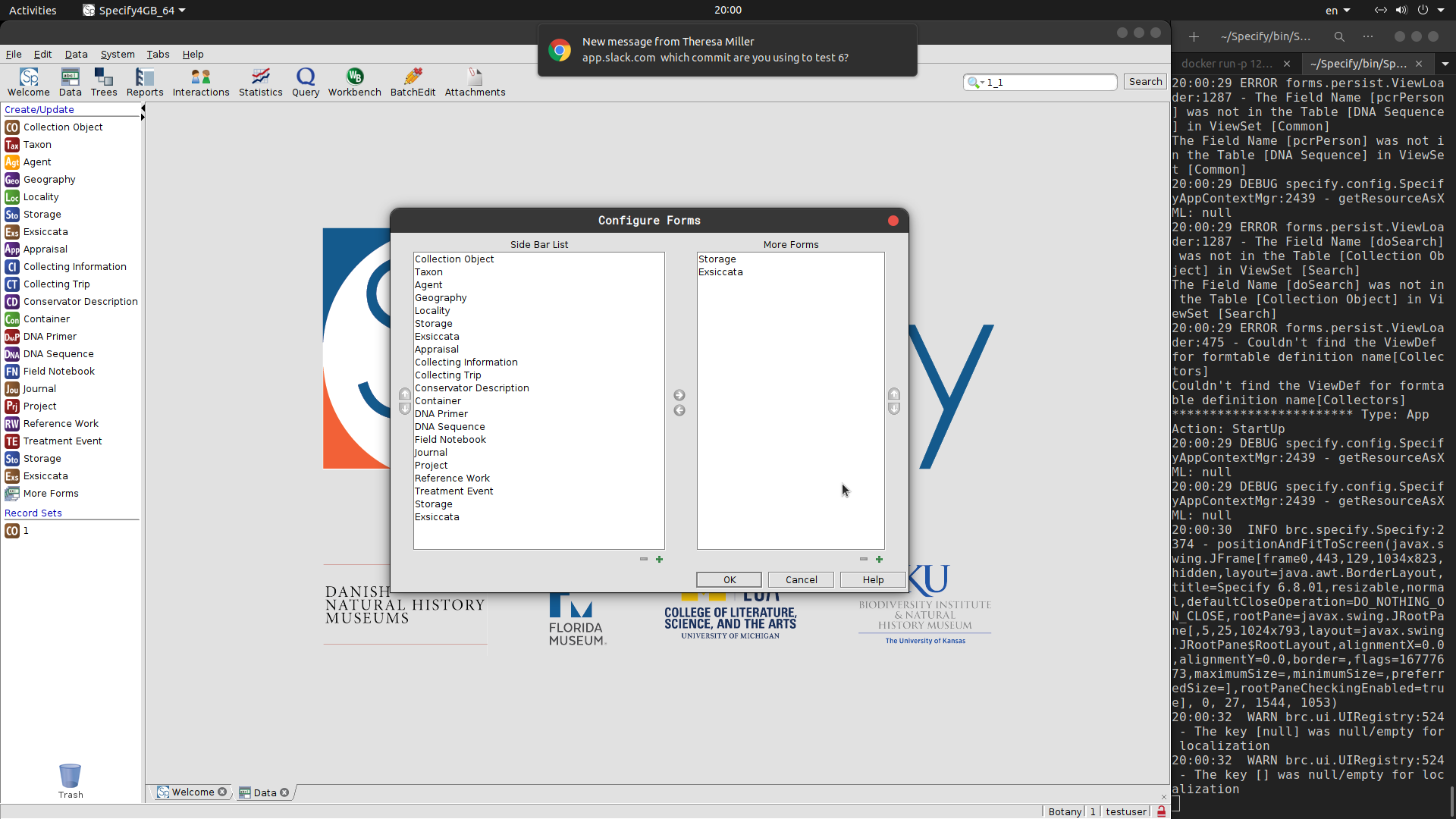Open Specify4GB_64 application menu dropdown
The height and width of the screenshot is (819, 1456).
pyautogui.click(x=135, y=11)
